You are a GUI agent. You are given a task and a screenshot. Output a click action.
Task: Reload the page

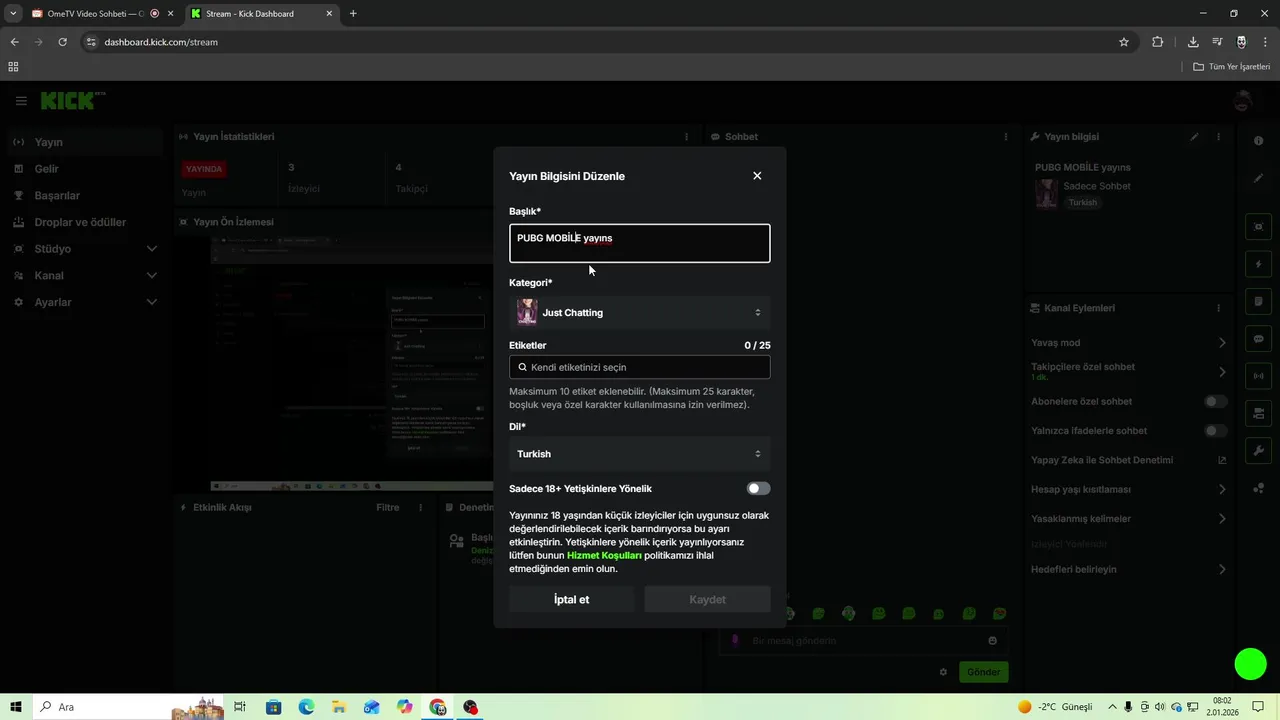click(x=62, y=42)
